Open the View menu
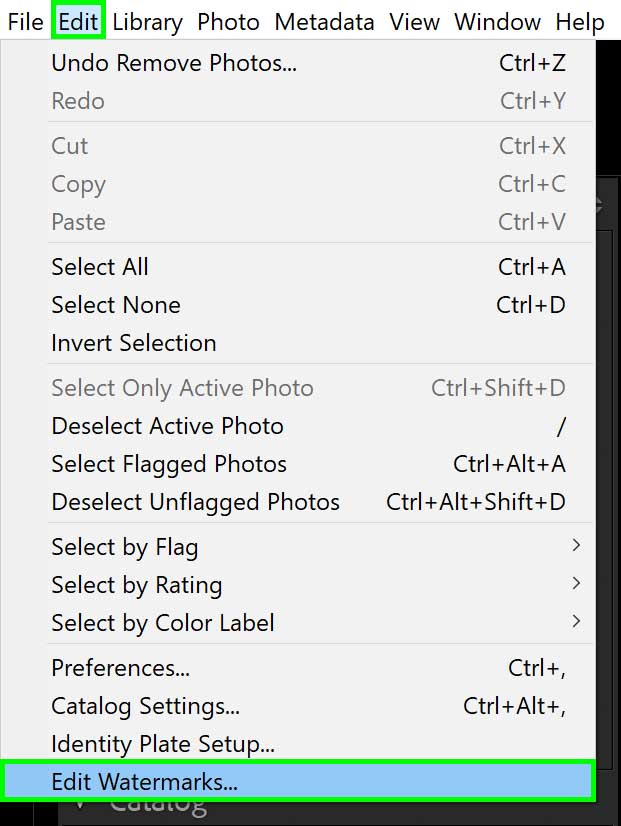Screen dimensions: 621x826 tap(414, 22)
